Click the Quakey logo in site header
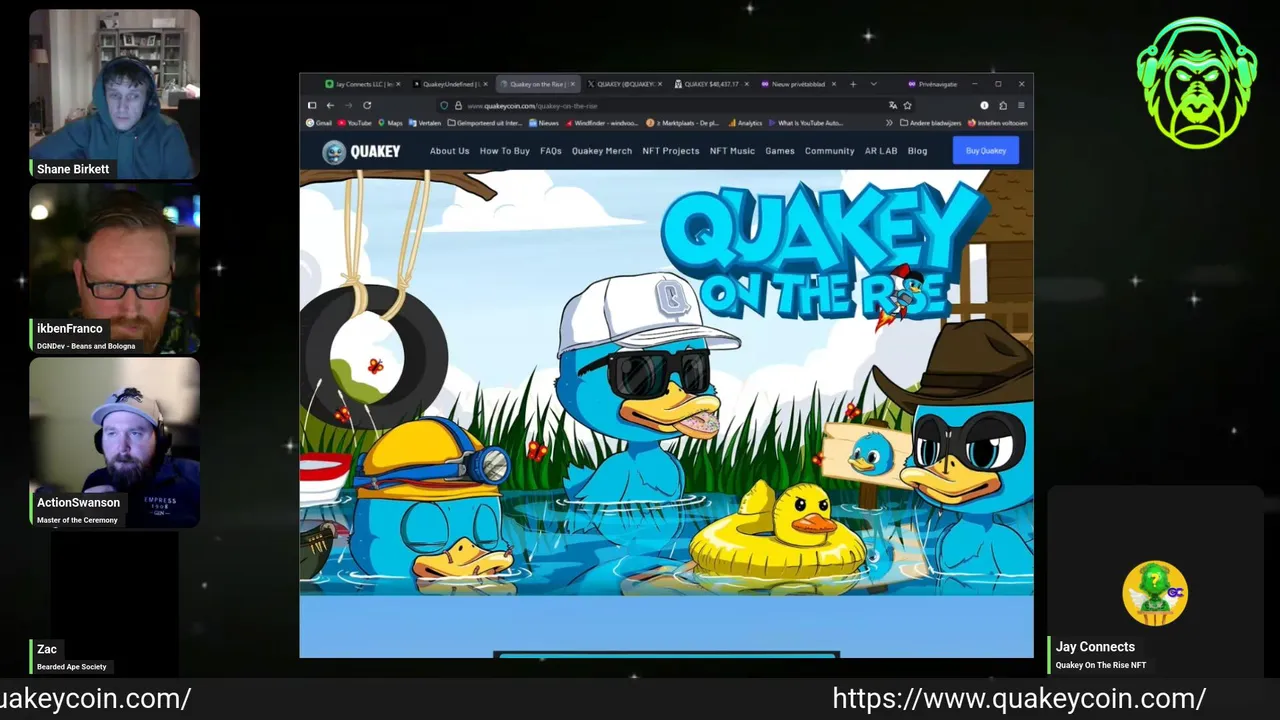This screenshot has height=720, width=1280. [361, 151]
